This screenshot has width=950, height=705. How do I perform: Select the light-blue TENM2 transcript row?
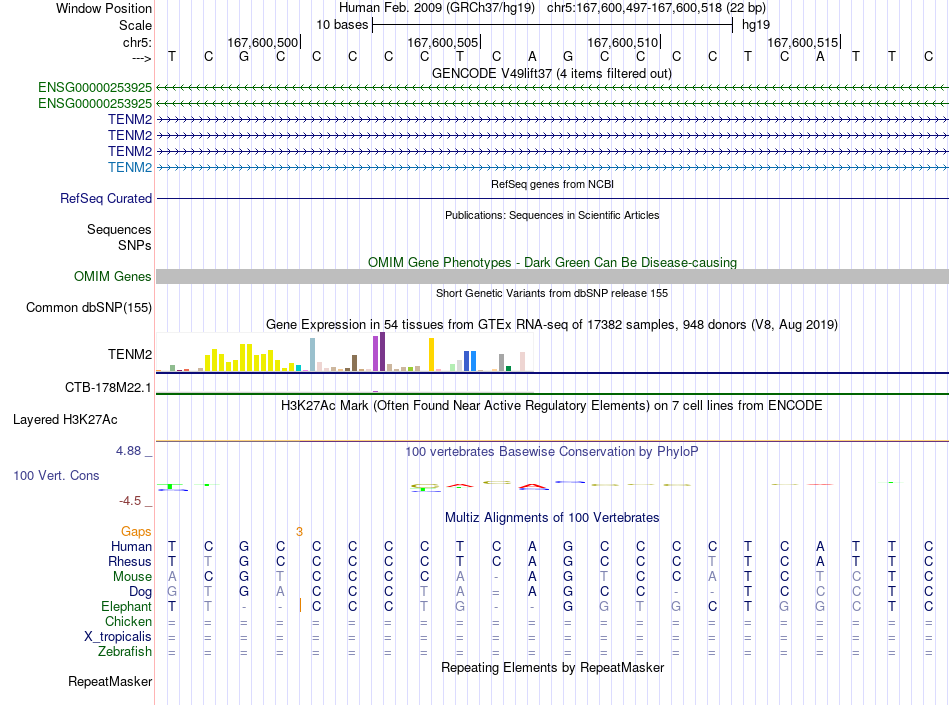coord(552,168)
